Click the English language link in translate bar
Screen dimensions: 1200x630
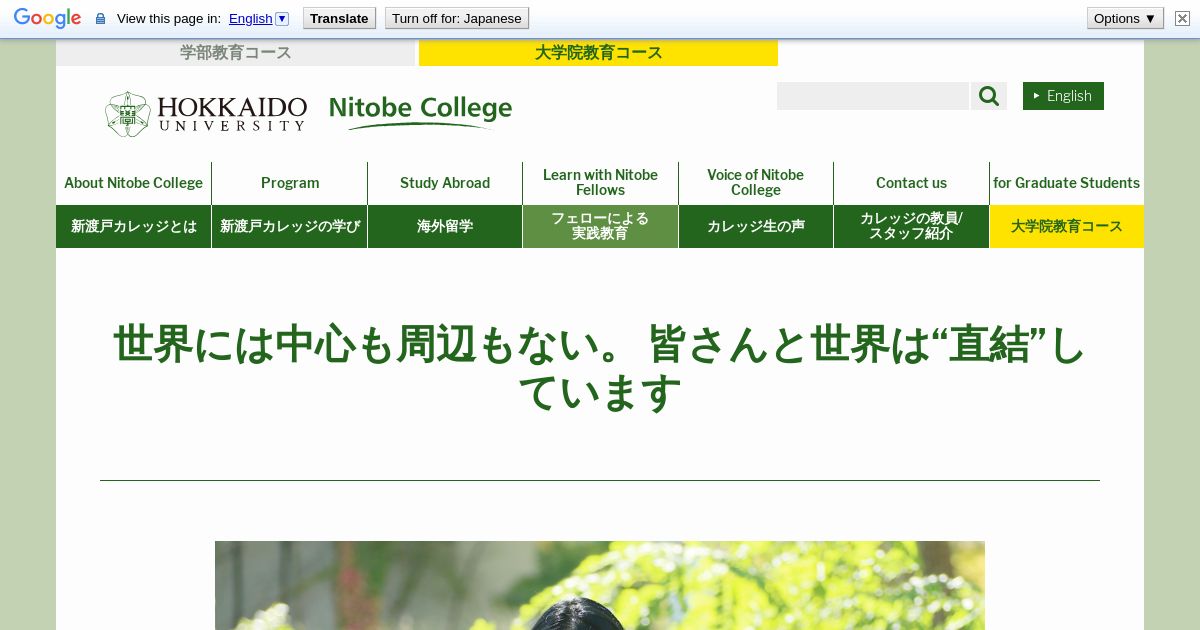pyautogui.click(x=250, y=18)
